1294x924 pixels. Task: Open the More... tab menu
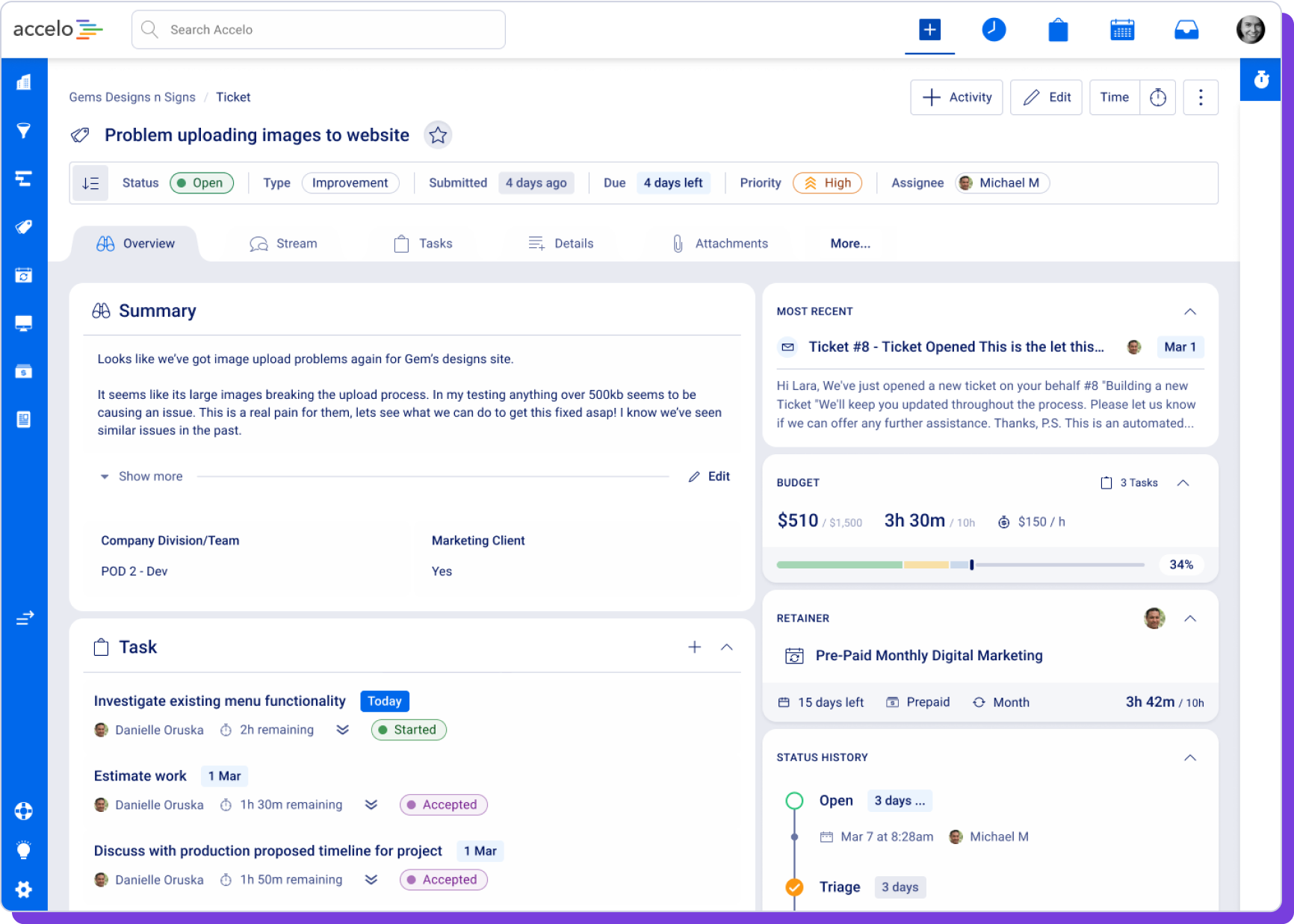pos(850,244)
